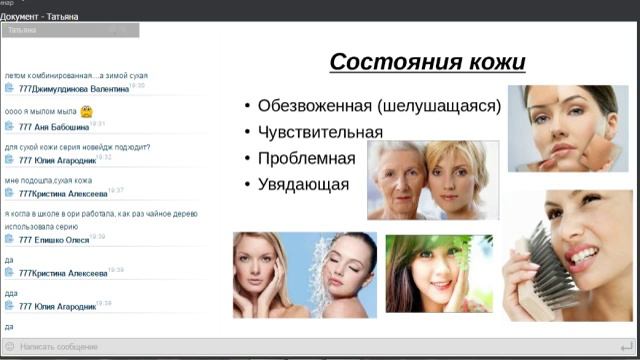
Task: Click icon beside Юлия Агародник under новейдж question
Action: pos(9,160)
